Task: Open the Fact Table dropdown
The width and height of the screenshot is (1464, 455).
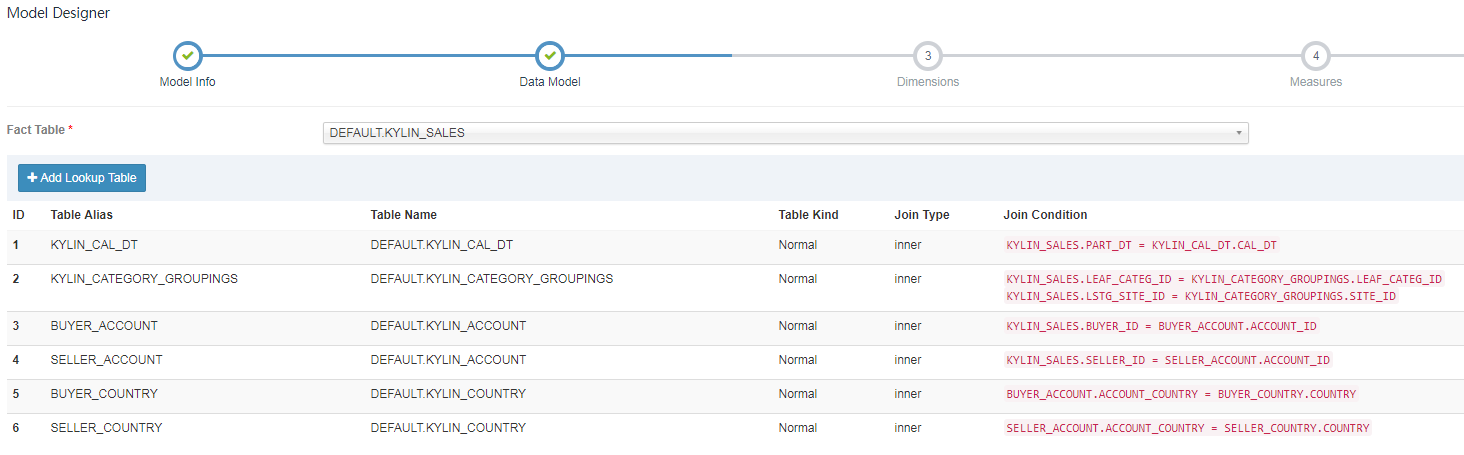Action: point(785,133)
